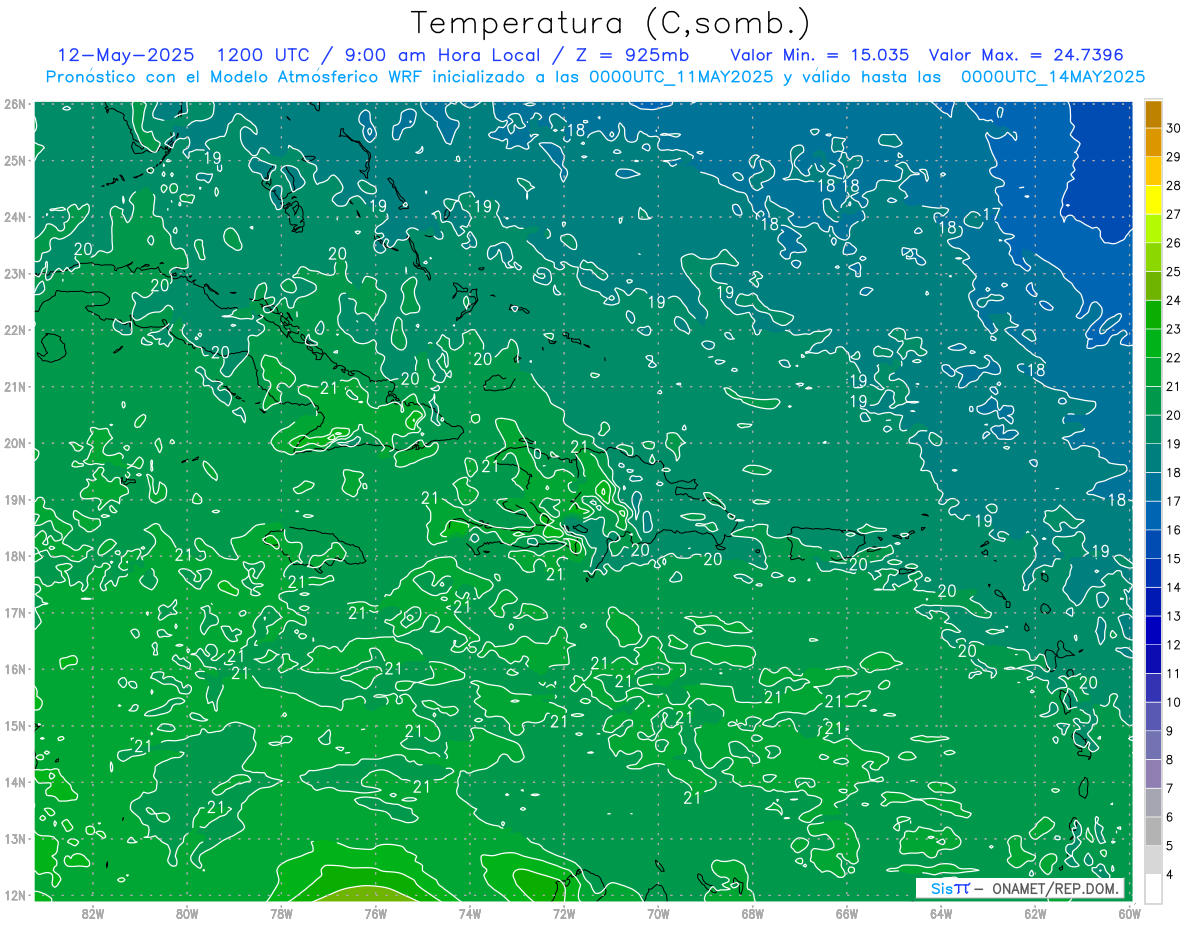Click the 0000UTC_14MAY2025 valid-until text
The height and width of the screenshot is (927, 1200).
pyautogui.click(x=1052, y=77)
